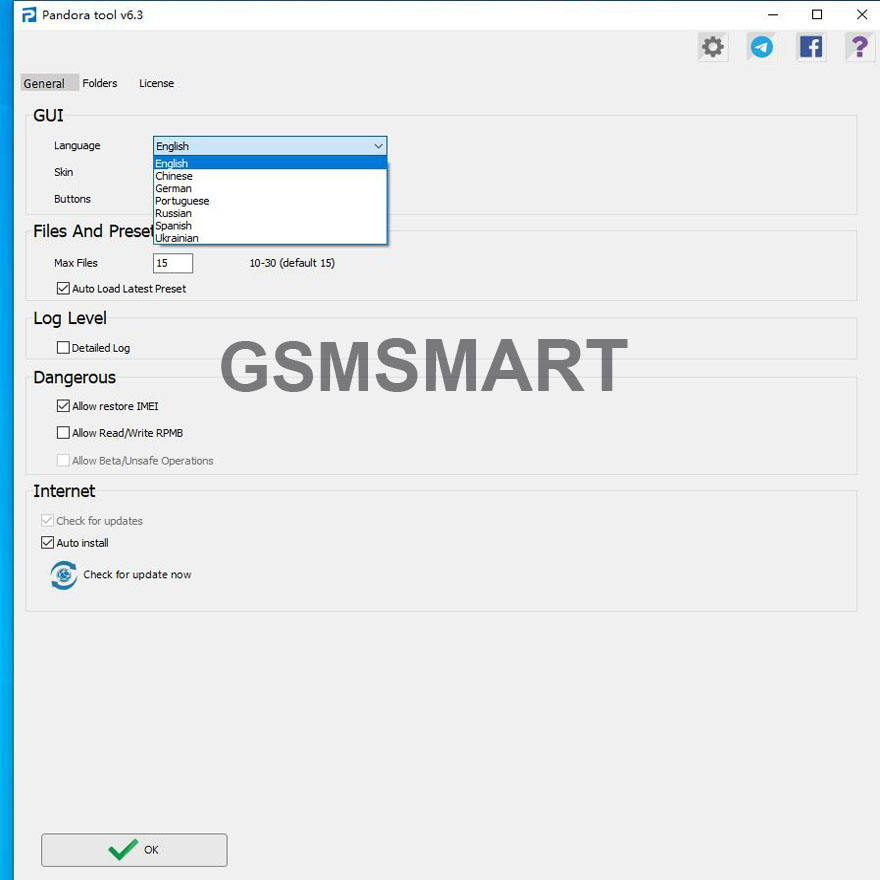Select Spanish from language list

(270, 225)
